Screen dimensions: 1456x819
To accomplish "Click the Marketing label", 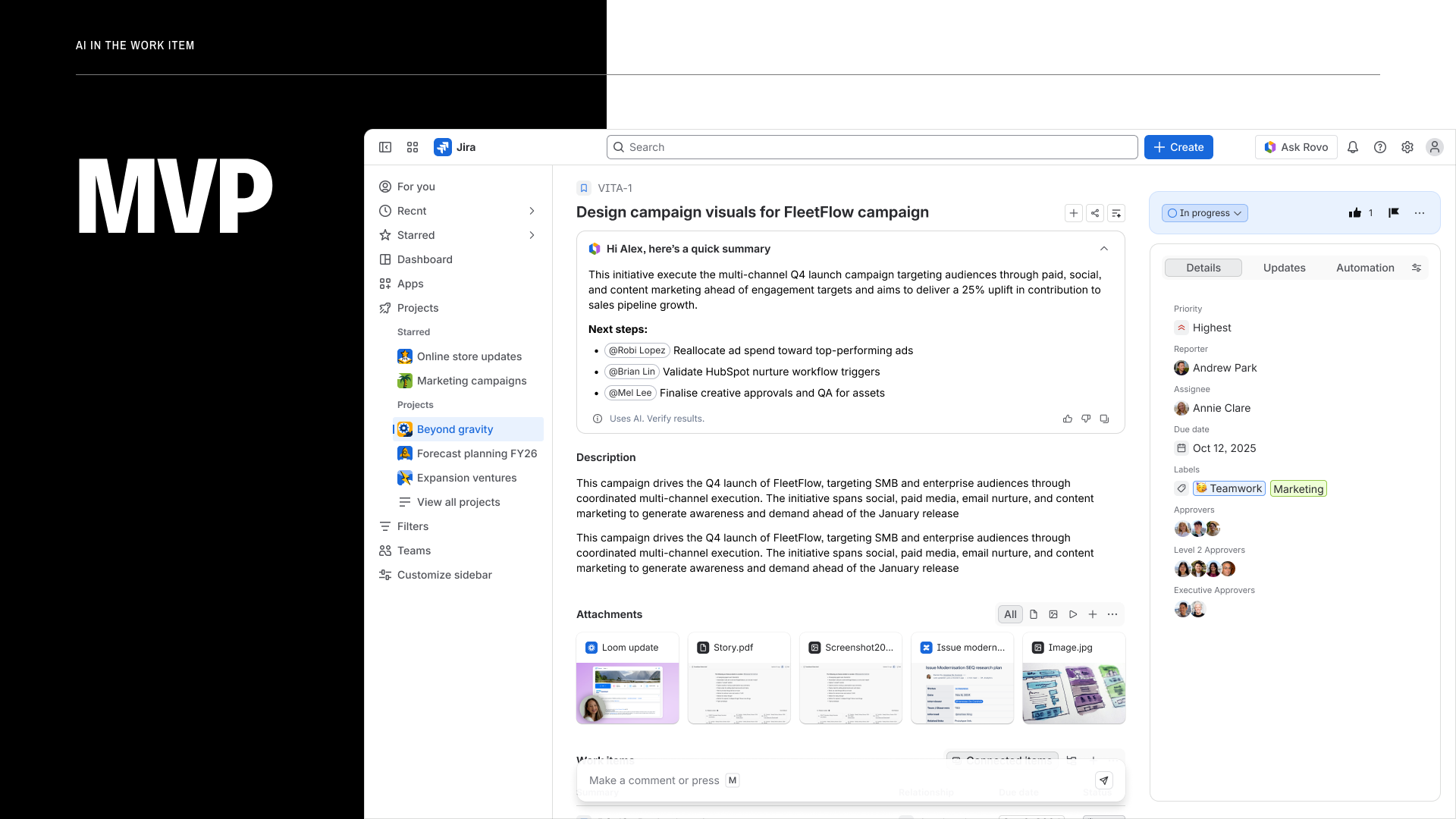I will pos(1298,489).
